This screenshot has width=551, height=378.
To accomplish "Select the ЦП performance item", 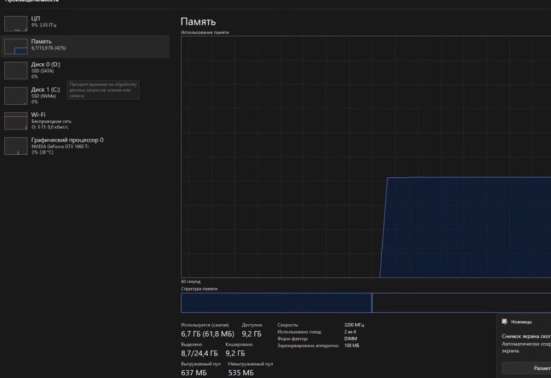I will click(84, 23).
